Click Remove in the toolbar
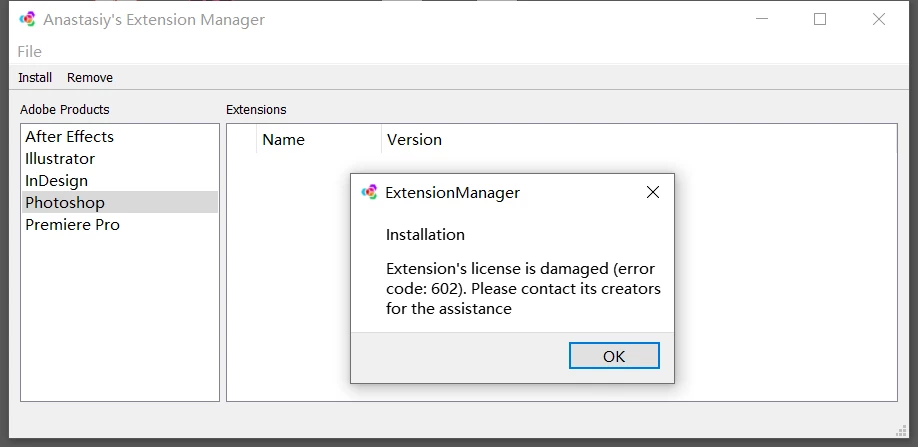918x447 pixels. click(90, 77)
